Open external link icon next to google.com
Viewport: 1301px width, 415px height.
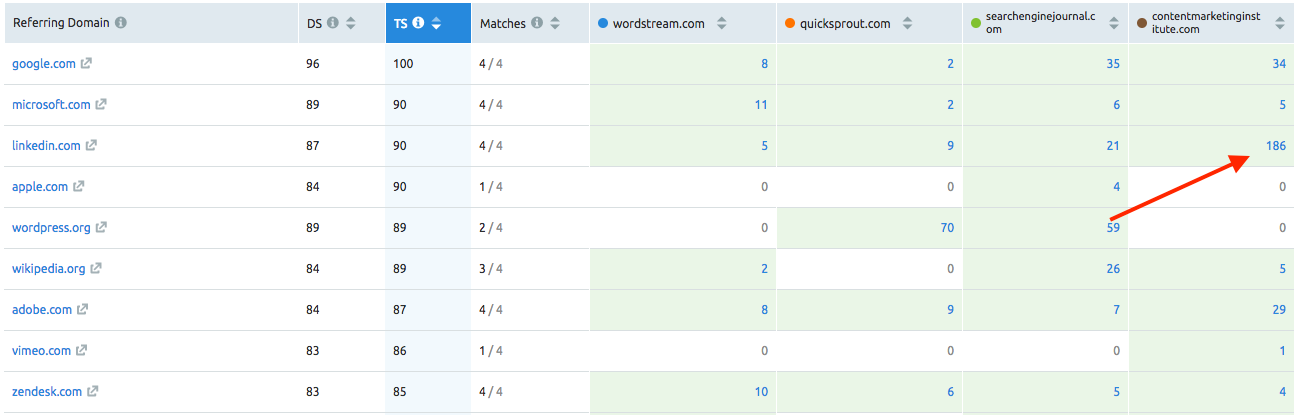click(x=86, y=64)
